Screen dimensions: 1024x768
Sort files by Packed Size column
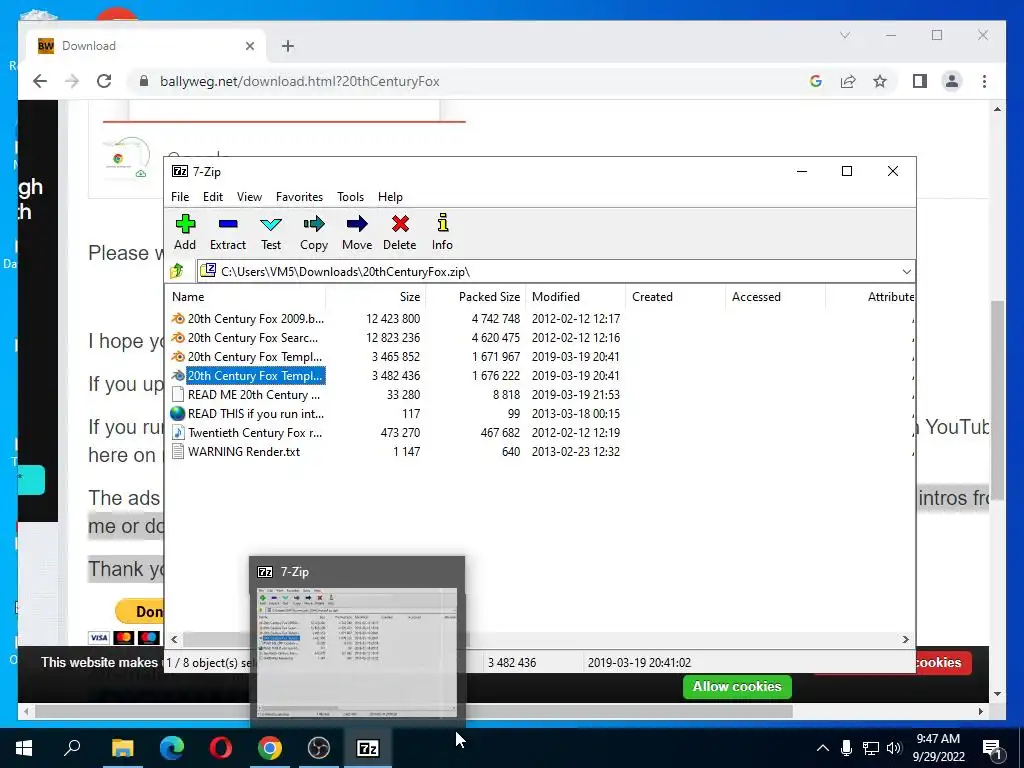pos(475,296)
